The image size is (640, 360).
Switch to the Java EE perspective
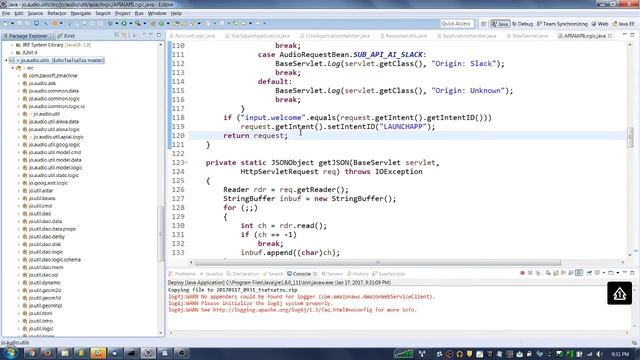[x=623, y=24]
